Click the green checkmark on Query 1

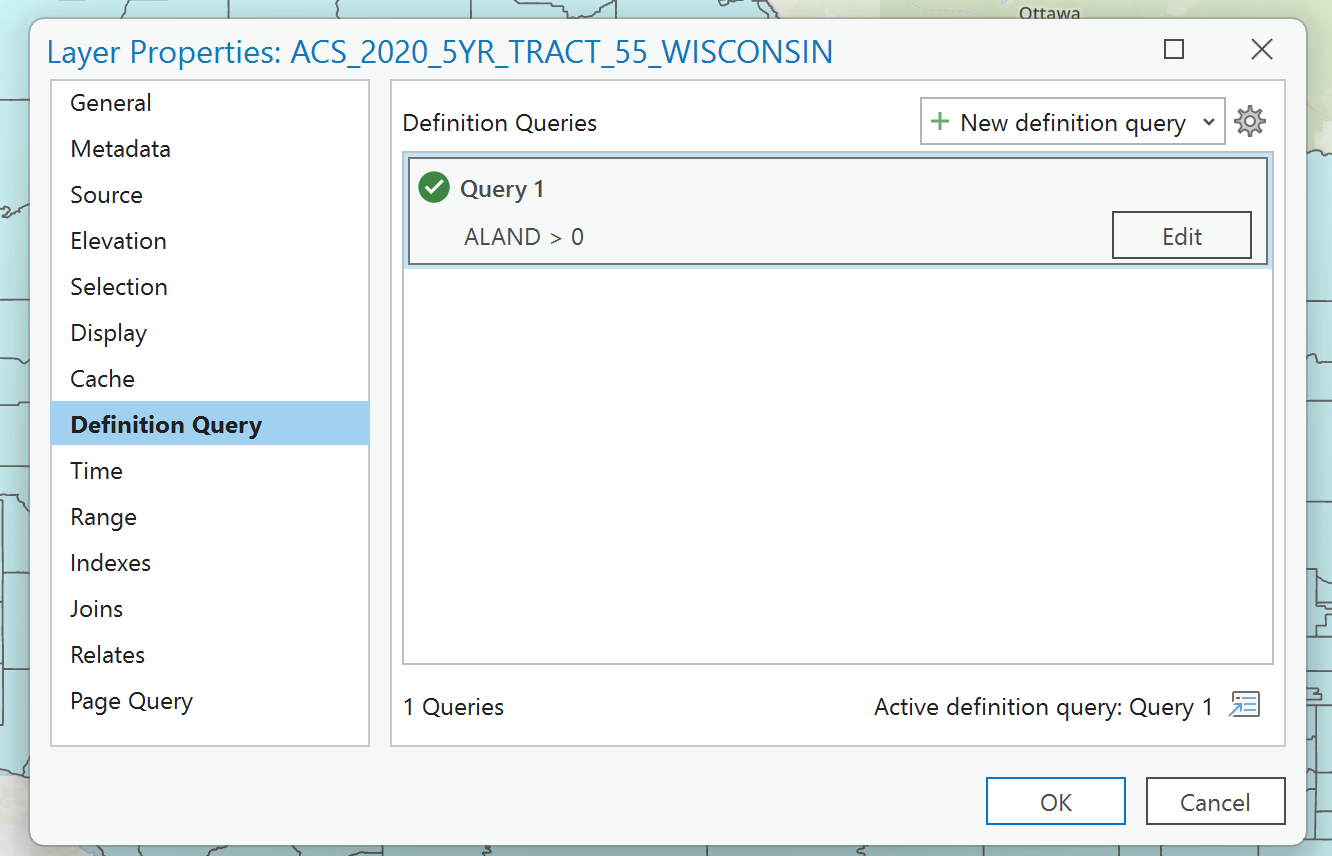click(x=433, y=188)
